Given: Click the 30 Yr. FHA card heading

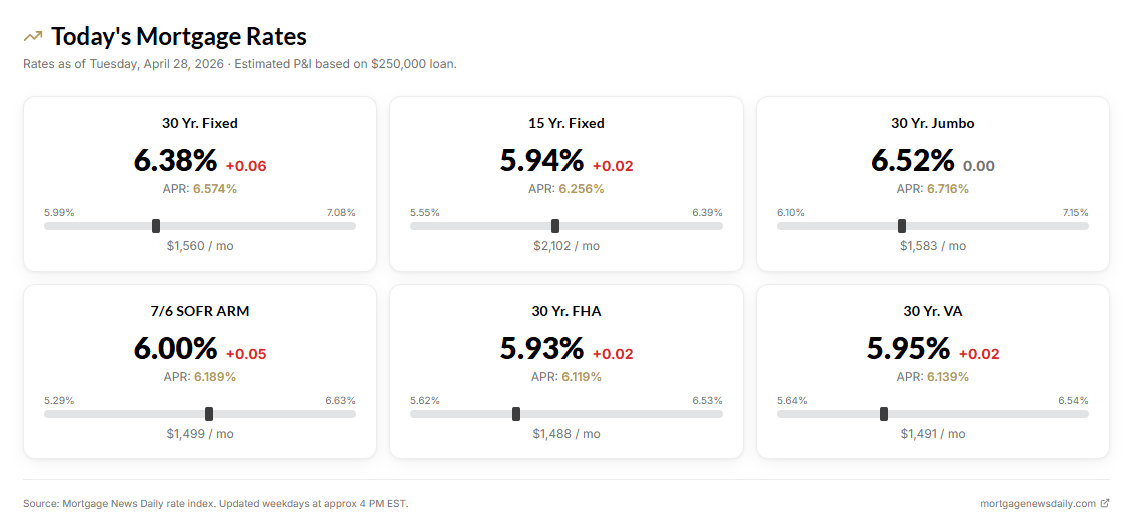Looking at the screenshot, I should [566, 311].
